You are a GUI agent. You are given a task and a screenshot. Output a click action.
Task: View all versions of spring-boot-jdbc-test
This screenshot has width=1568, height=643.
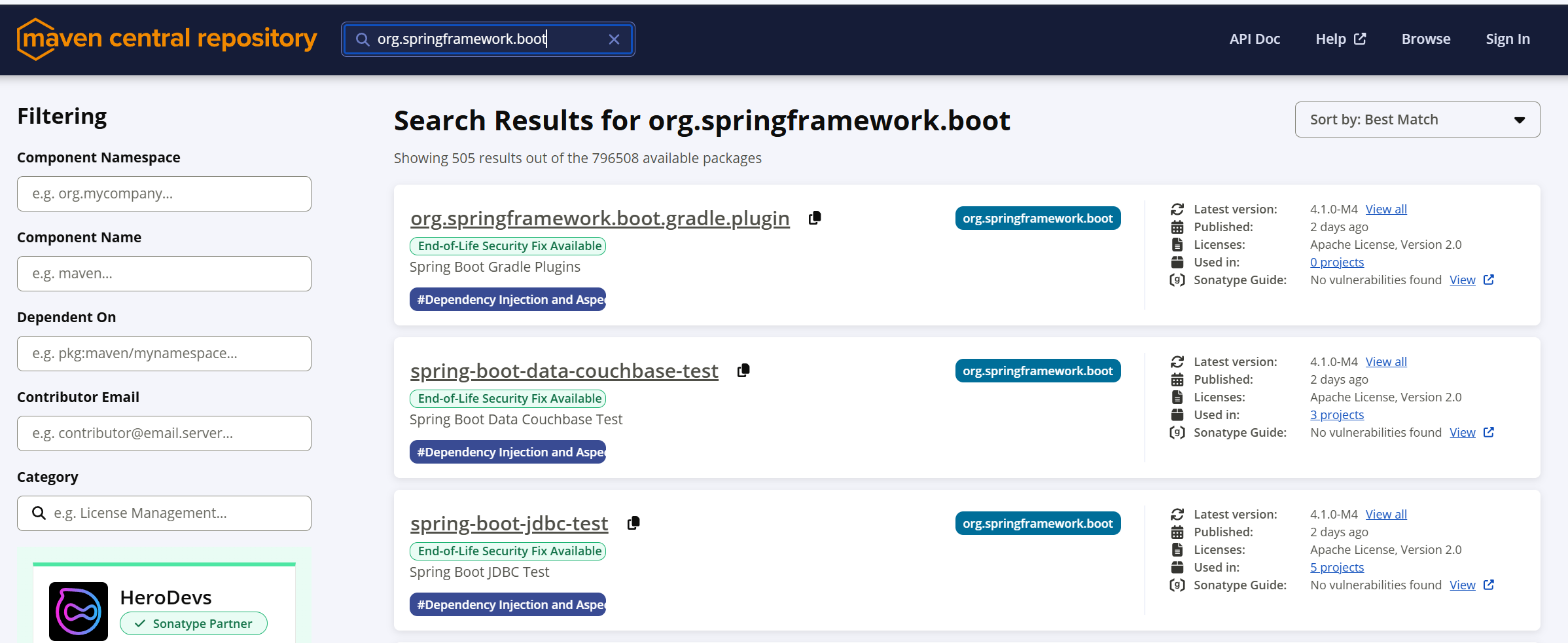(x=1386, y=514)
